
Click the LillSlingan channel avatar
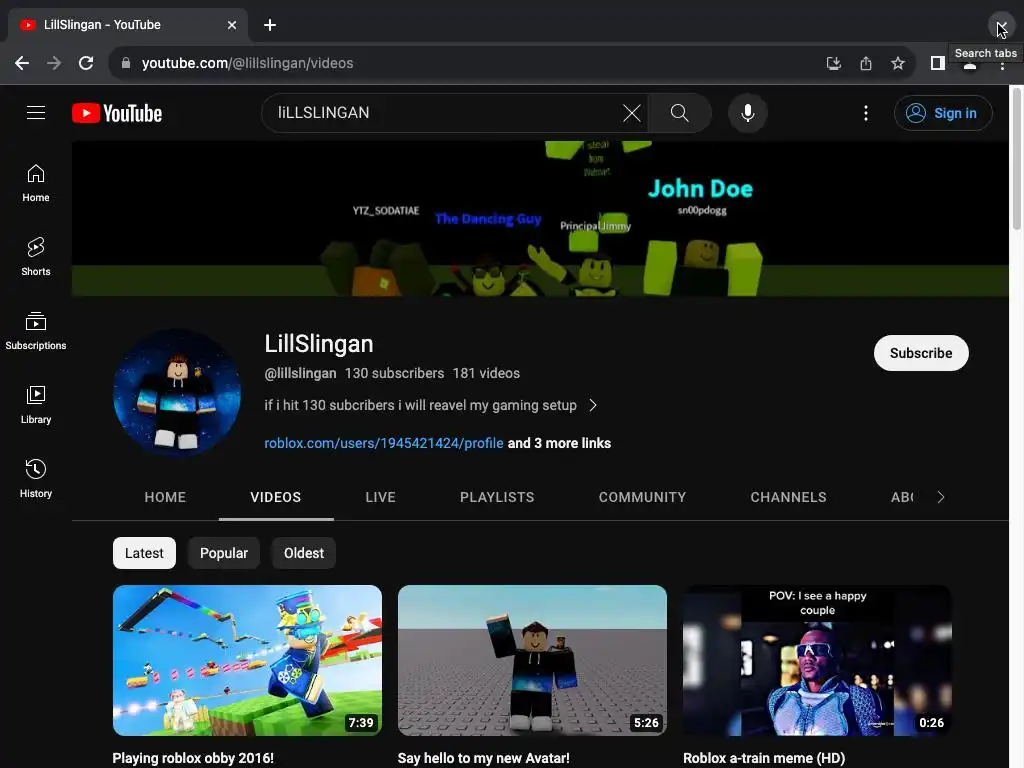pos(177,392)
